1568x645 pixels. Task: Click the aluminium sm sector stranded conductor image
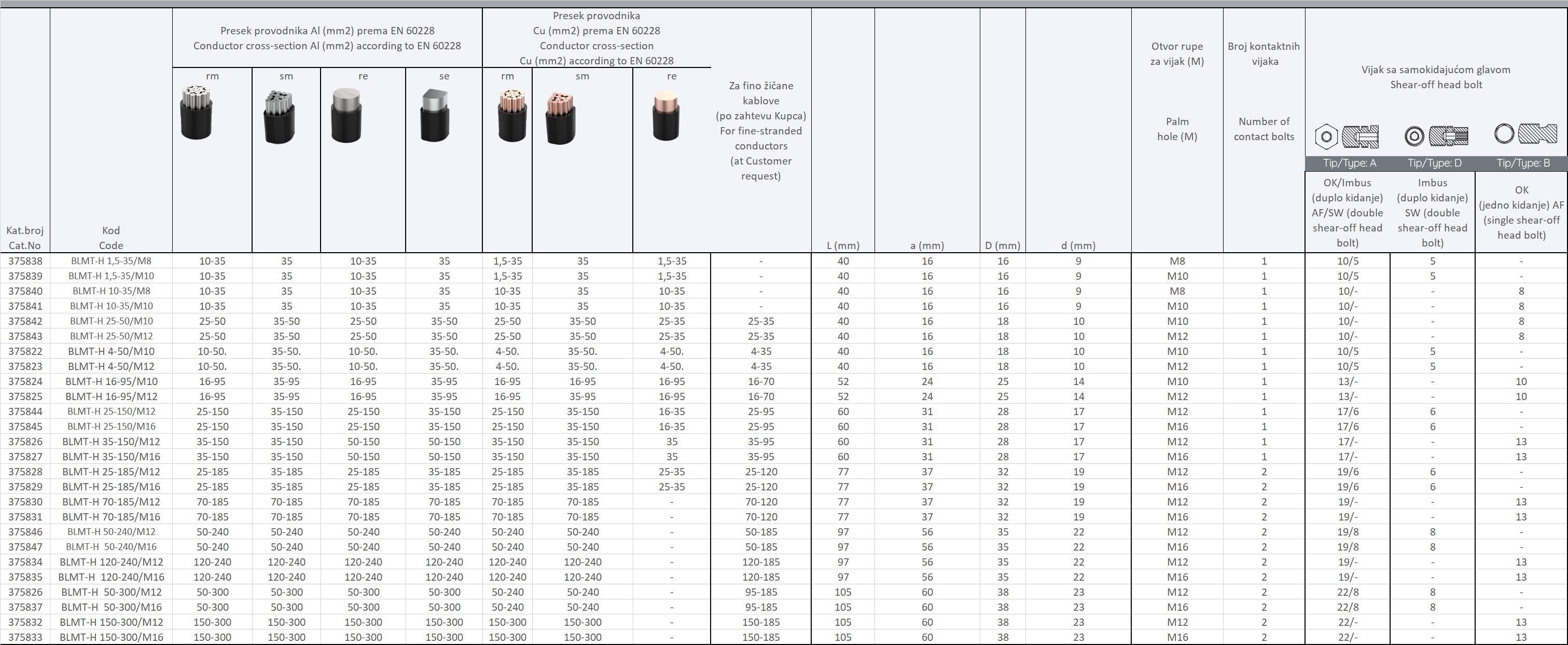[280, 117]
